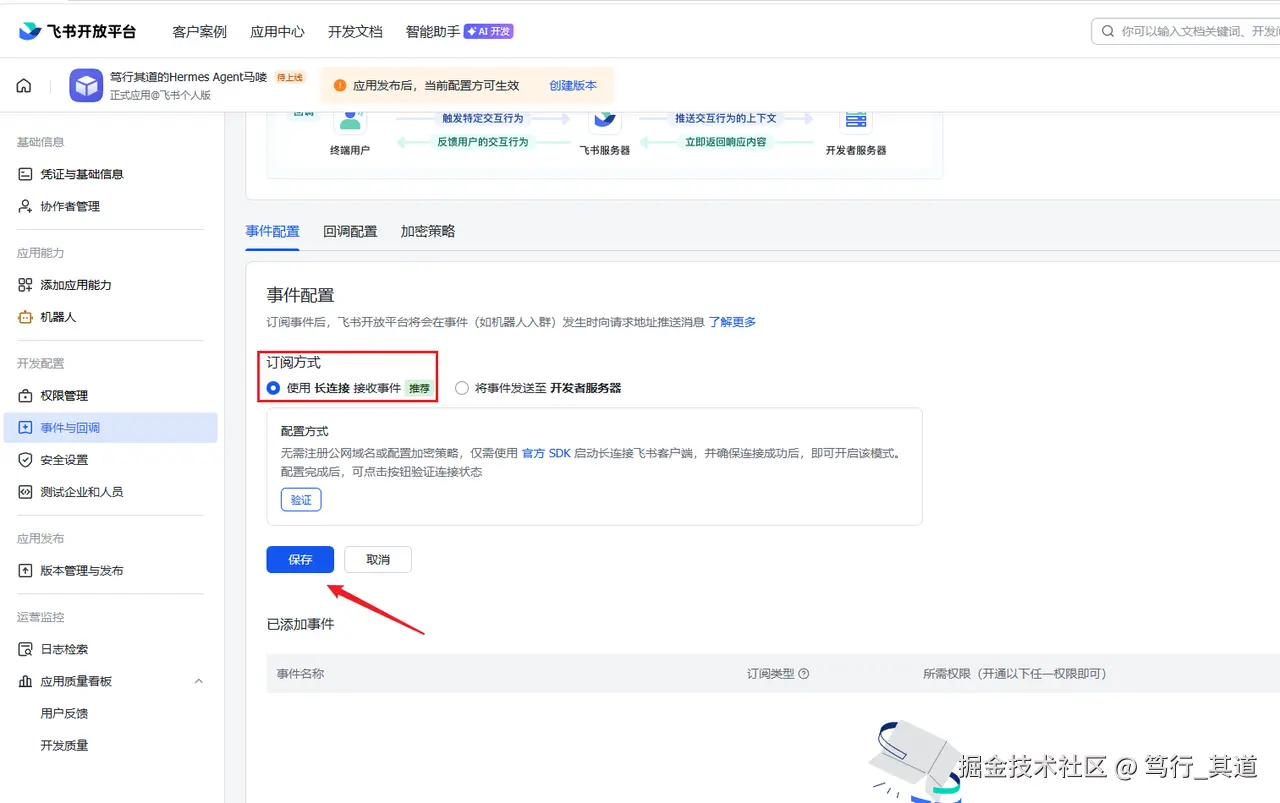Open 智能助手 in the top navigation
The width and height of the screenshot is (1280, 803).
click(433, 32)
